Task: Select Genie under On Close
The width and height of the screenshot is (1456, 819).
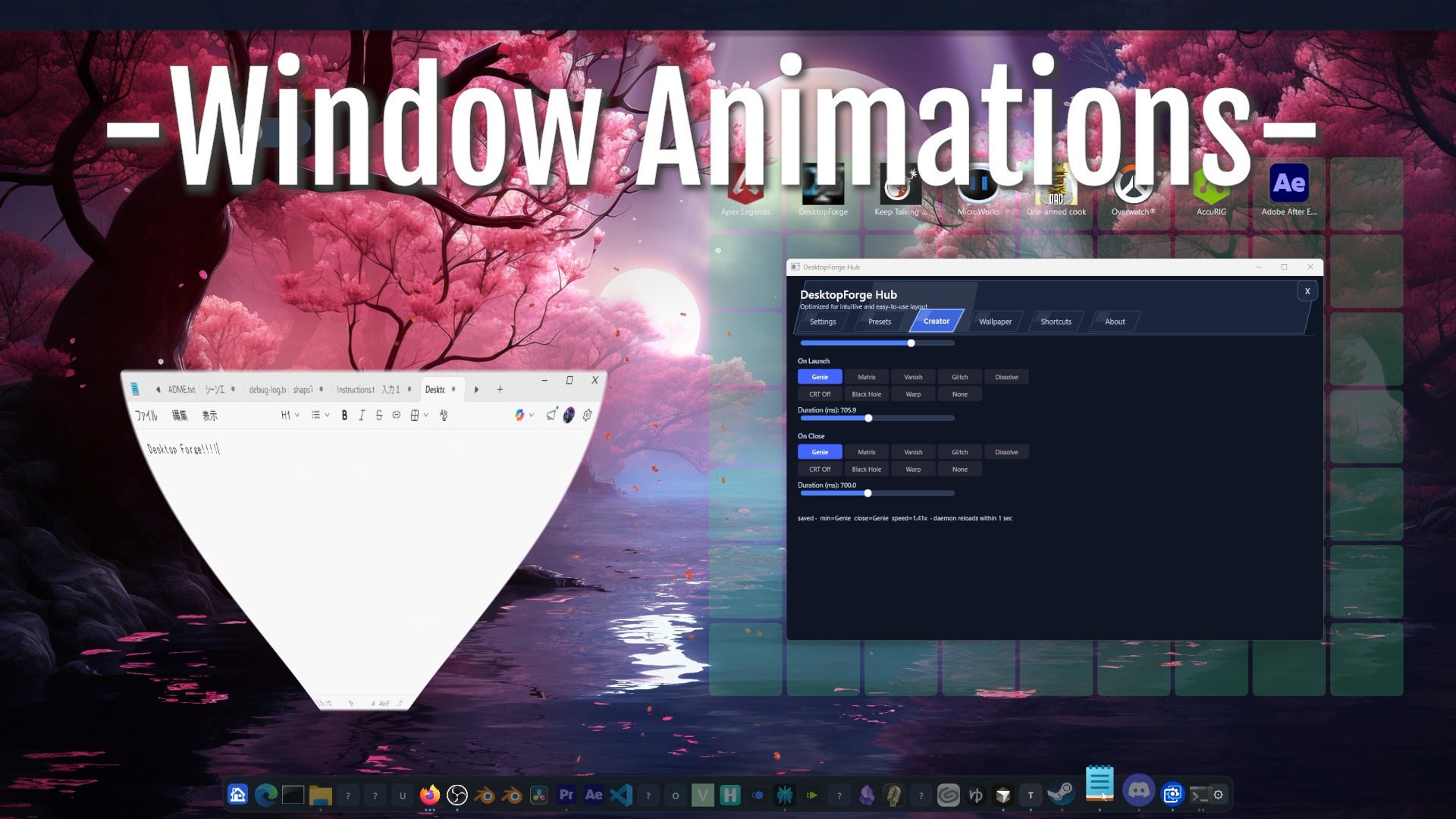Action: tap(820, 452)
